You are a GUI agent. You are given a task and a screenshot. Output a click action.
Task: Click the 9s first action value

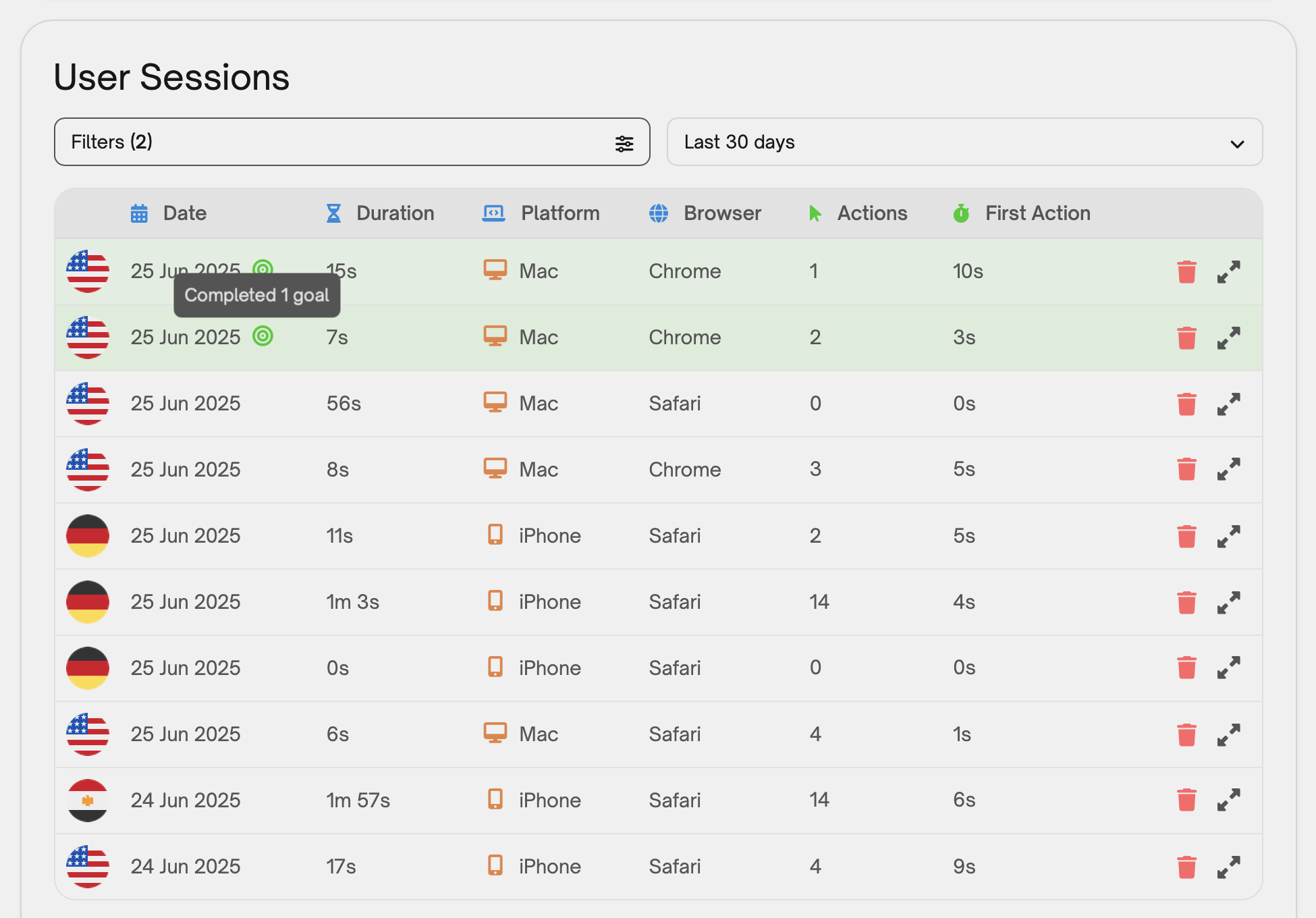964,867
